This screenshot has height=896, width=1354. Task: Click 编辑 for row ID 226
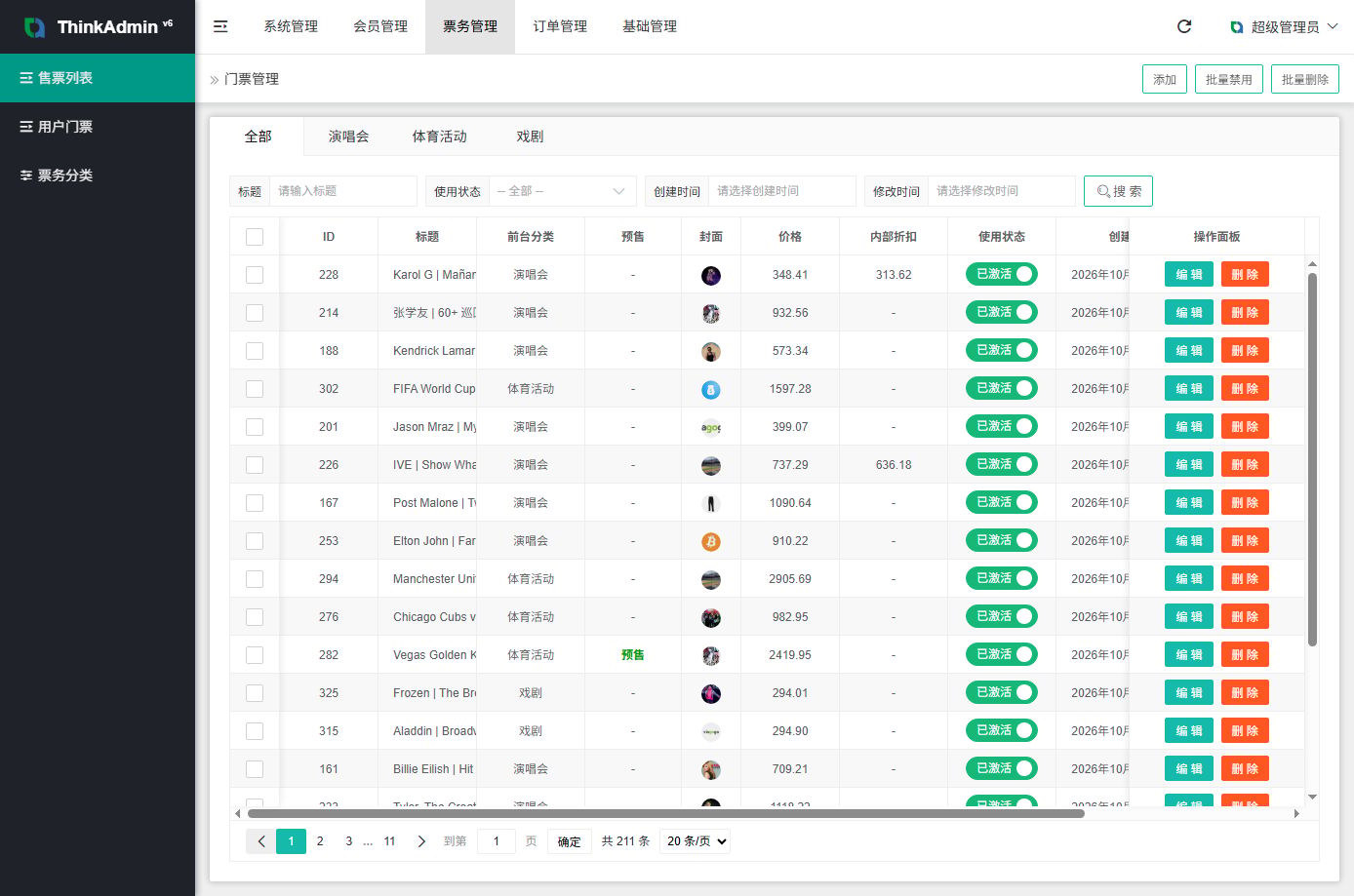coord(1189,465)
